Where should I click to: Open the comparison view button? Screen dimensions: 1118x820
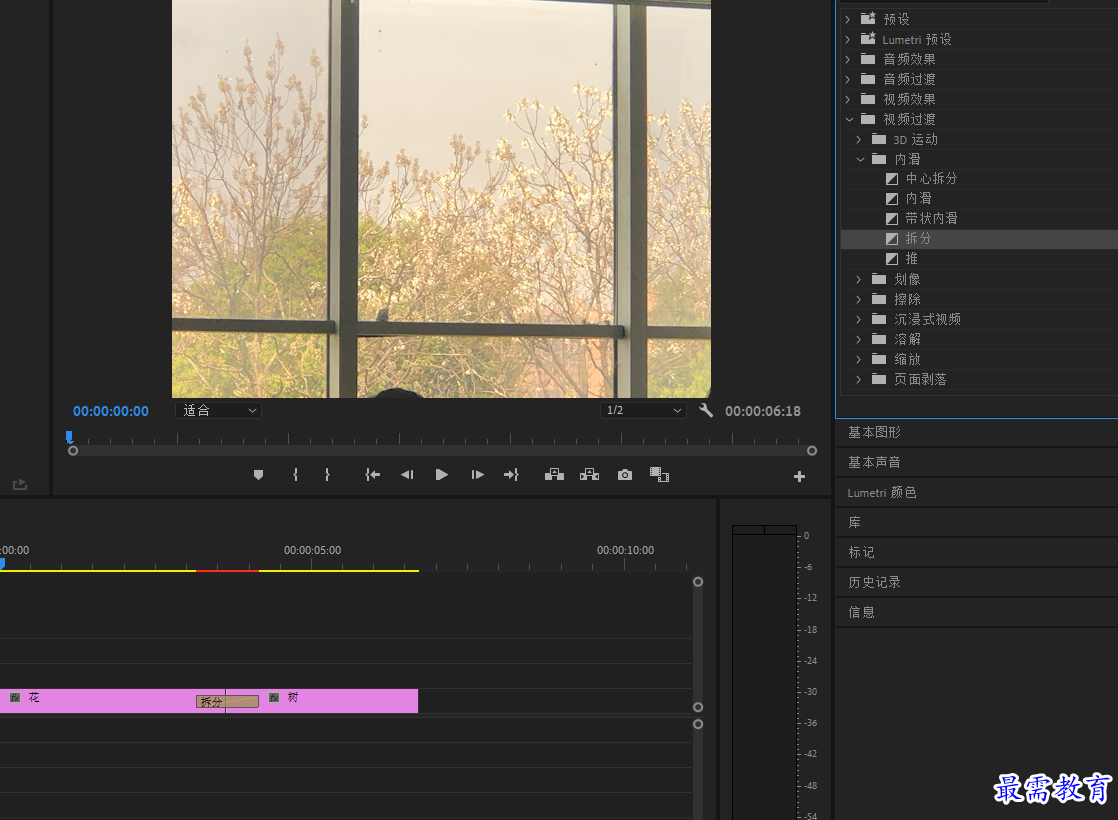click(x=660, y=475)
